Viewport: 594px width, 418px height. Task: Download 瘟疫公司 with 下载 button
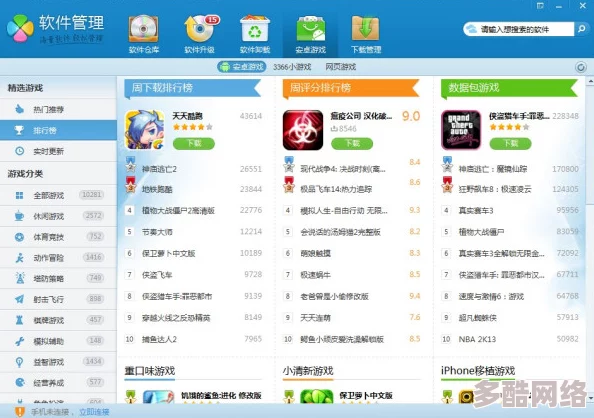click(352, 143)
